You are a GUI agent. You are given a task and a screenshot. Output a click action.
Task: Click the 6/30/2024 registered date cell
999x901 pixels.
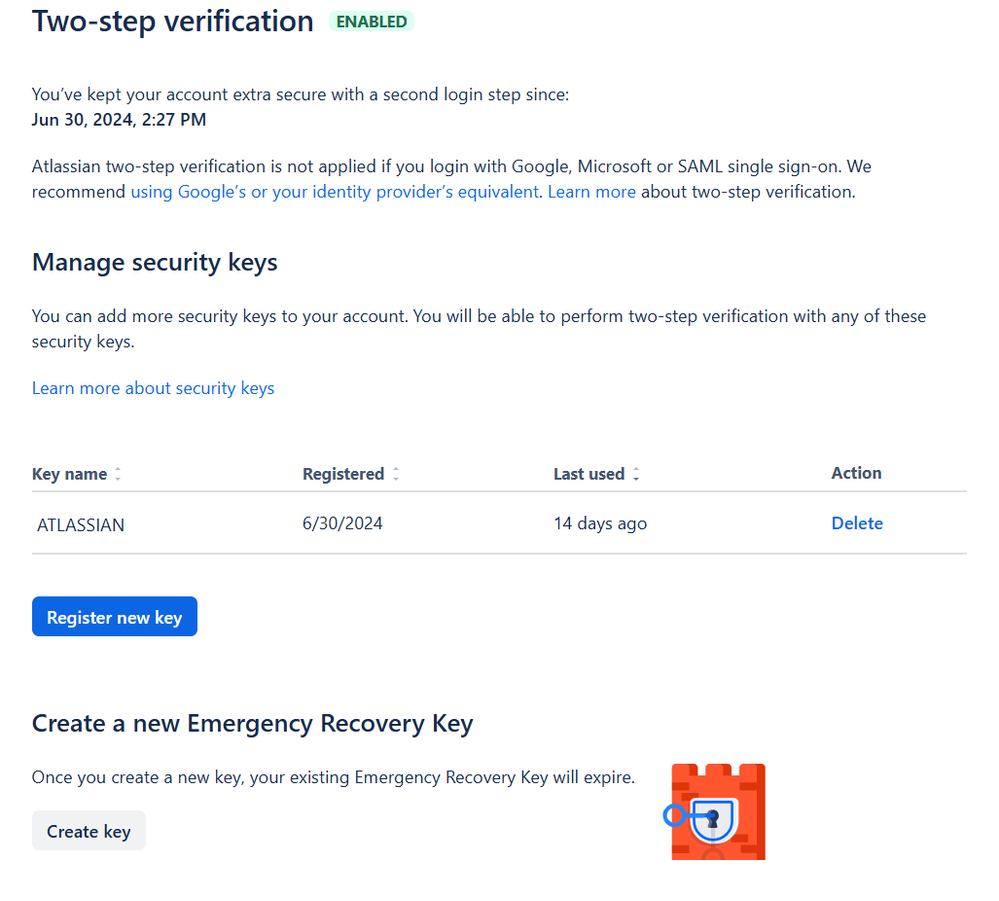(342, 523)
